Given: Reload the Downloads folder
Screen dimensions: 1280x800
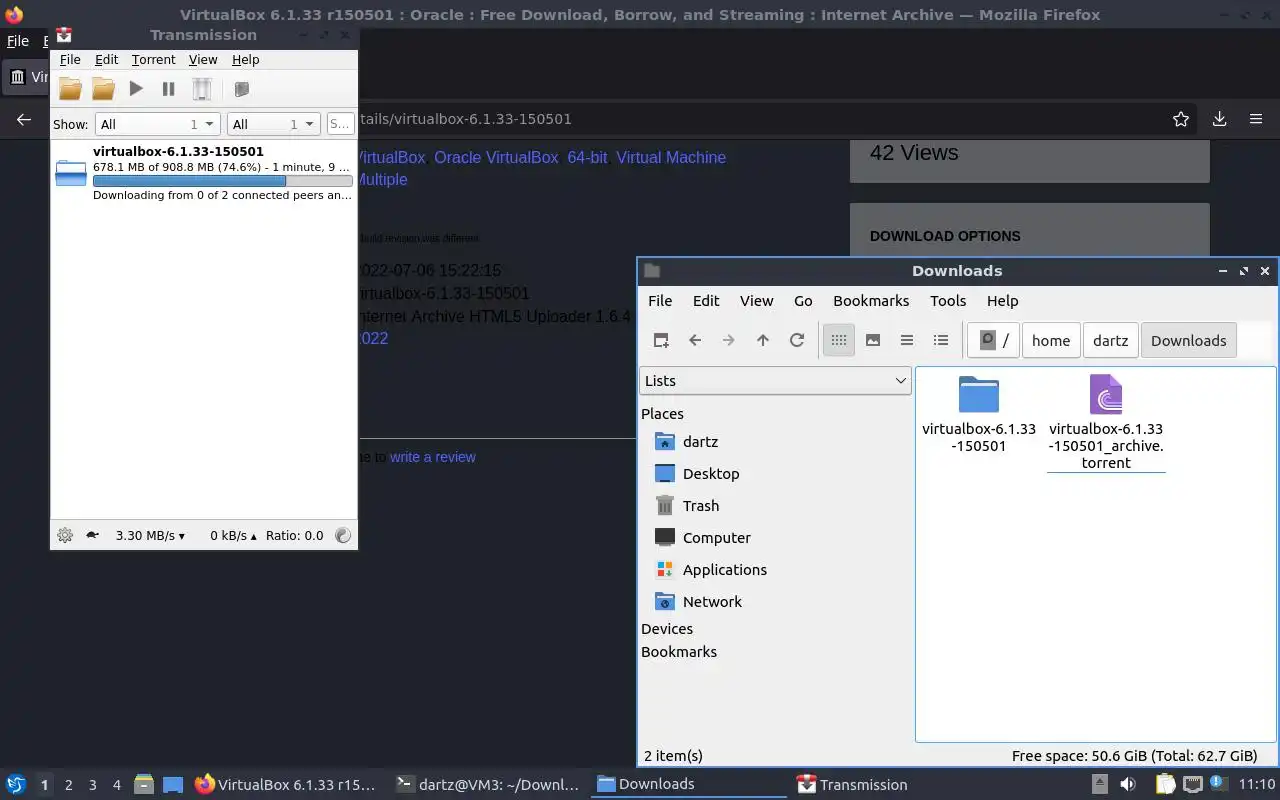Looking at the screenshot, I should pyautogui.click(x=797, y=340).
